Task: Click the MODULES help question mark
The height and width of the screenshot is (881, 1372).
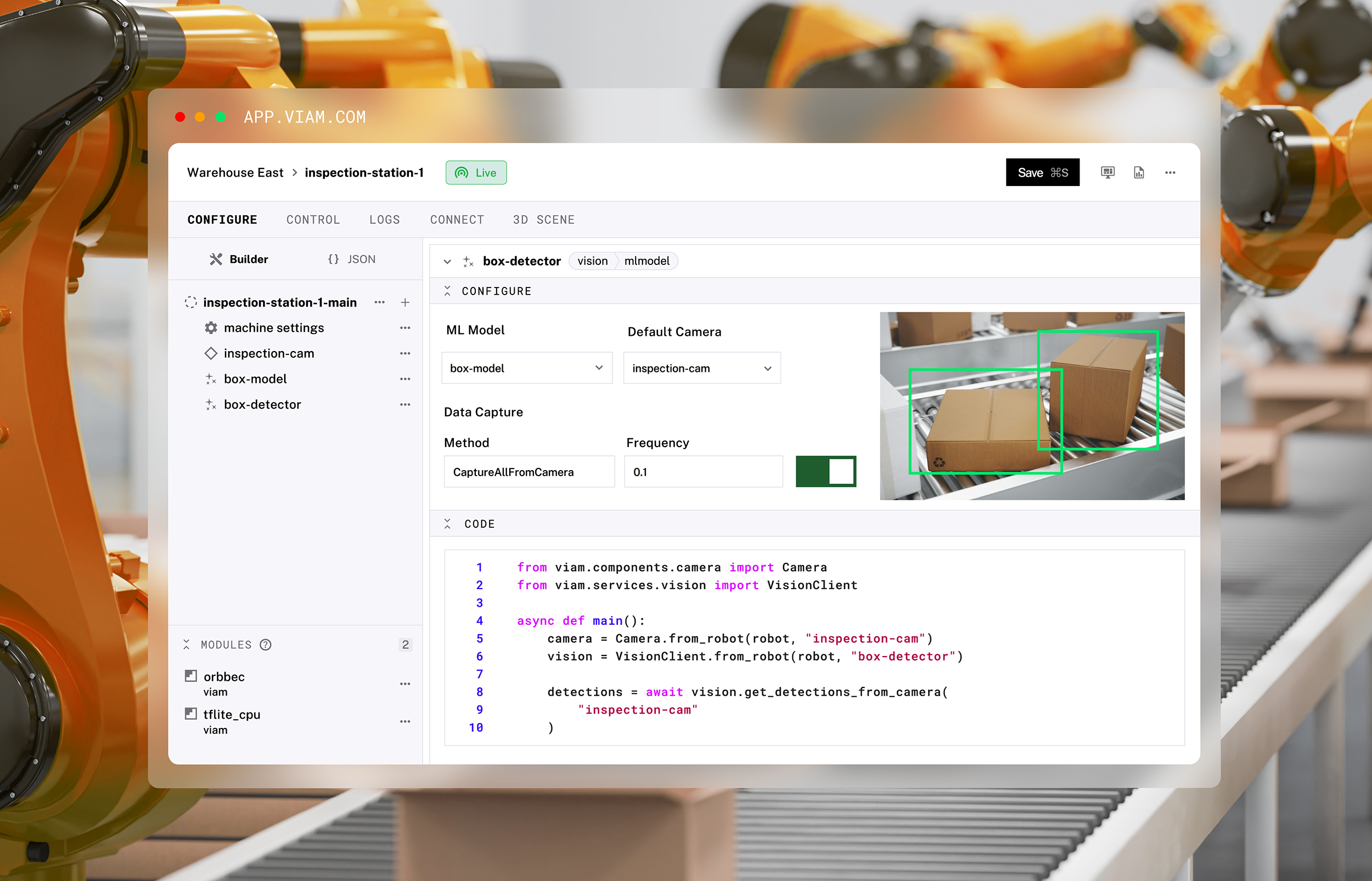Action: click(x=266, y=645)
